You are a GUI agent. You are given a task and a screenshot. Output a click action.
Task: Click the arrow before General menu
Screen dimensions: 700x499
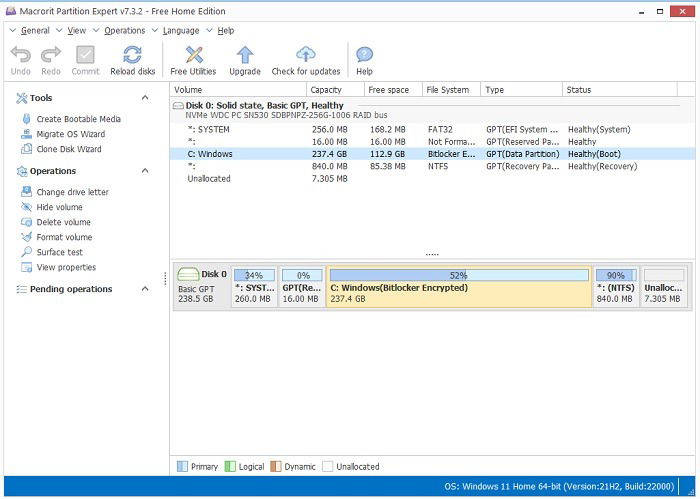click(x=12, y=30)
